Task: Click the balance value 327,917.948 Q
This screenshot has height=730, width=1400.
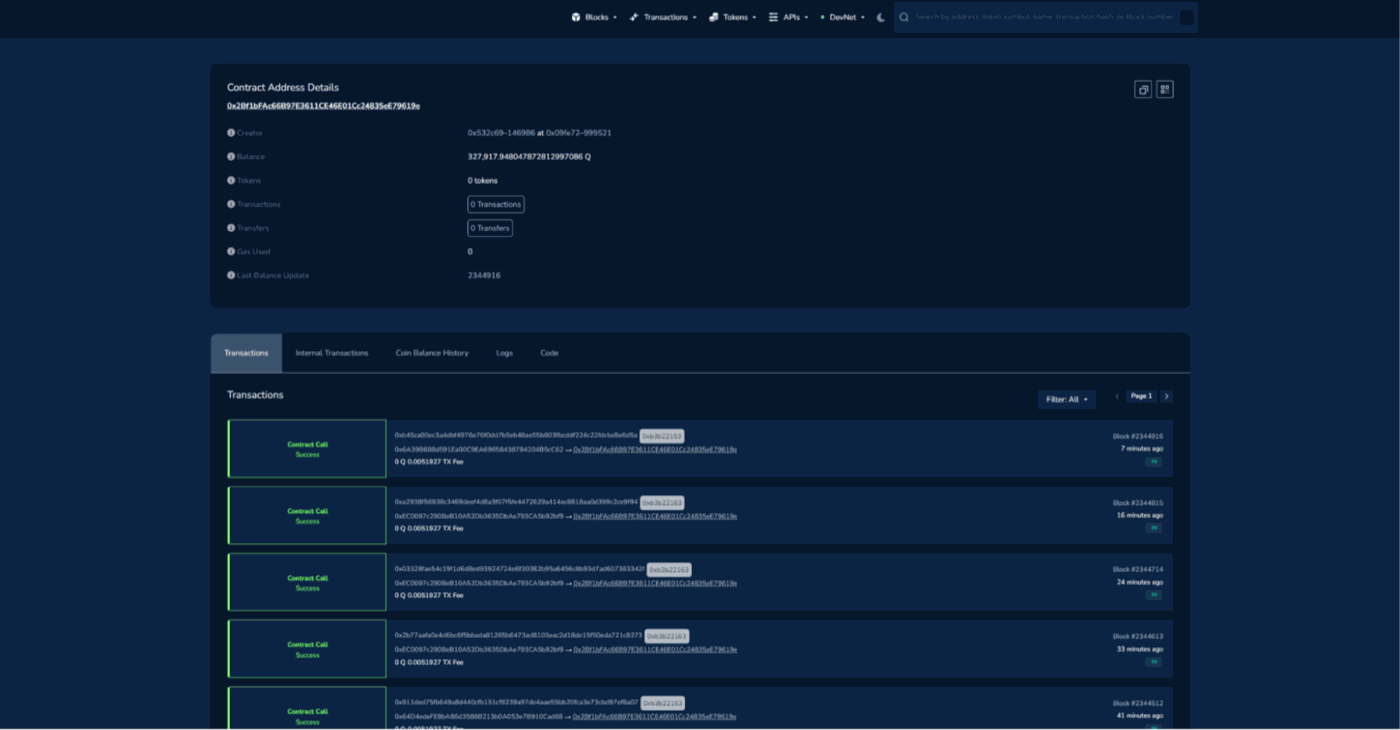Action: (x=529, y=157)
